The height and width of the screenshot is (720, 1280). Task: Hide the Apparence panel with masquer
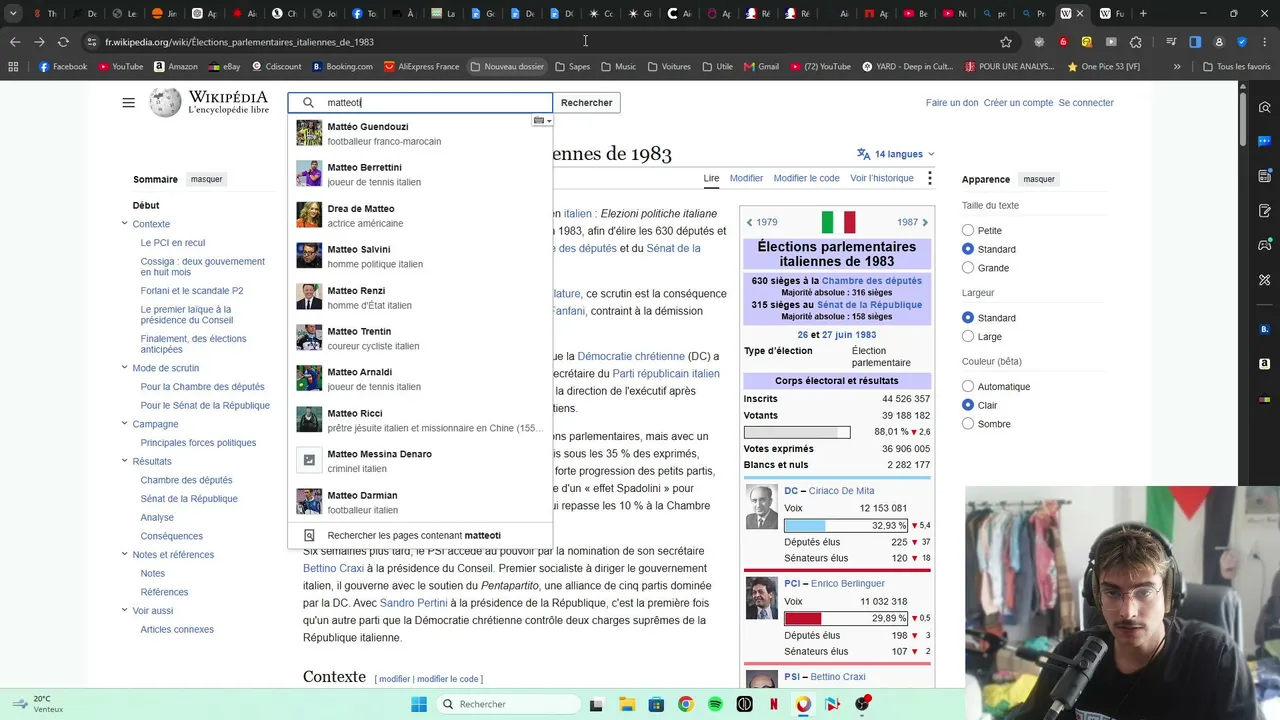point(1039,179)
